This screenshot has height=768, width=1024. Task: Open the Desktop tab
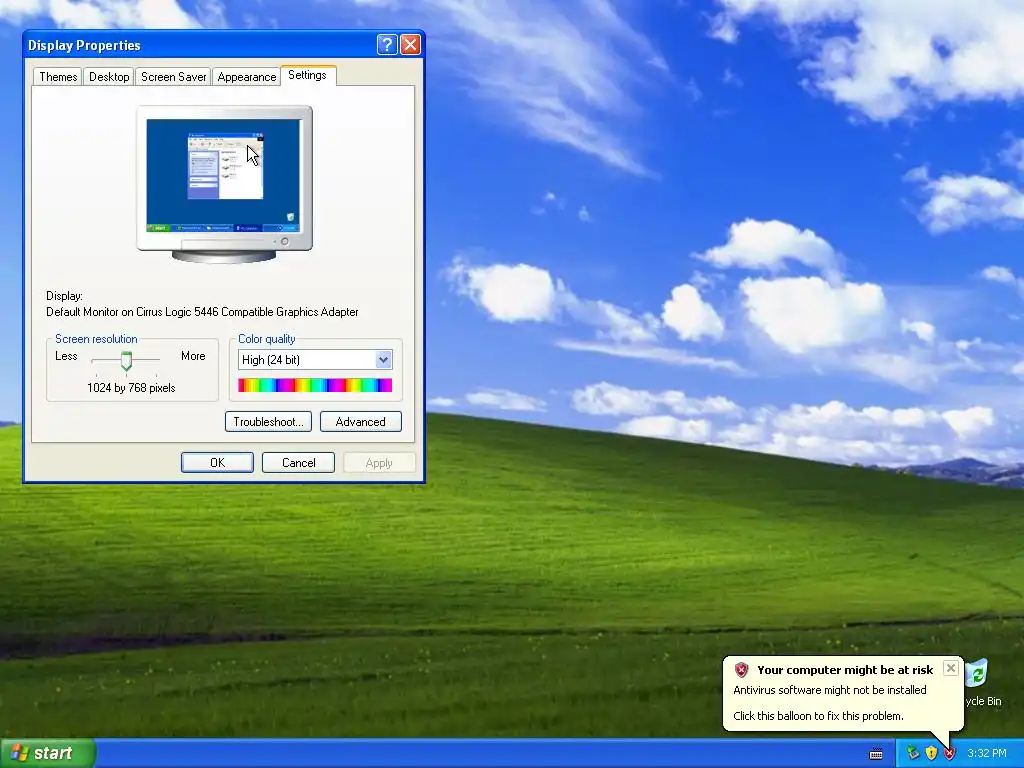point(109,76)
